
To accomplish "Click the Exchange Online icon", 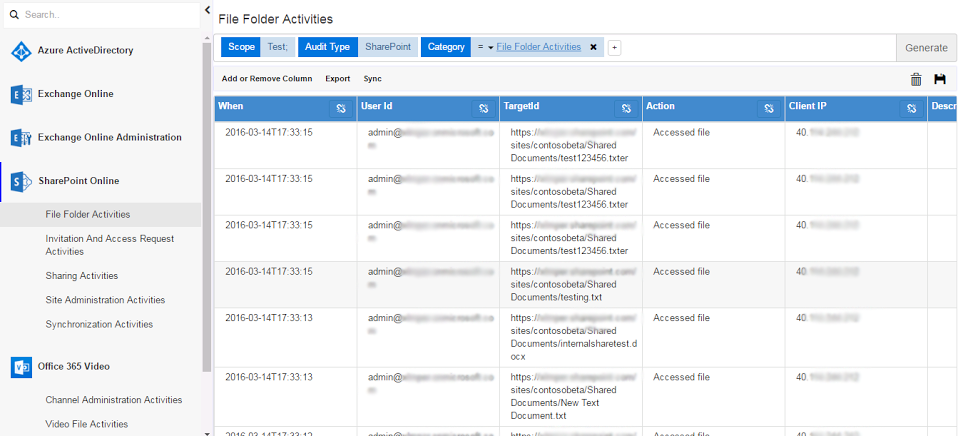I will tap(21, 95).
